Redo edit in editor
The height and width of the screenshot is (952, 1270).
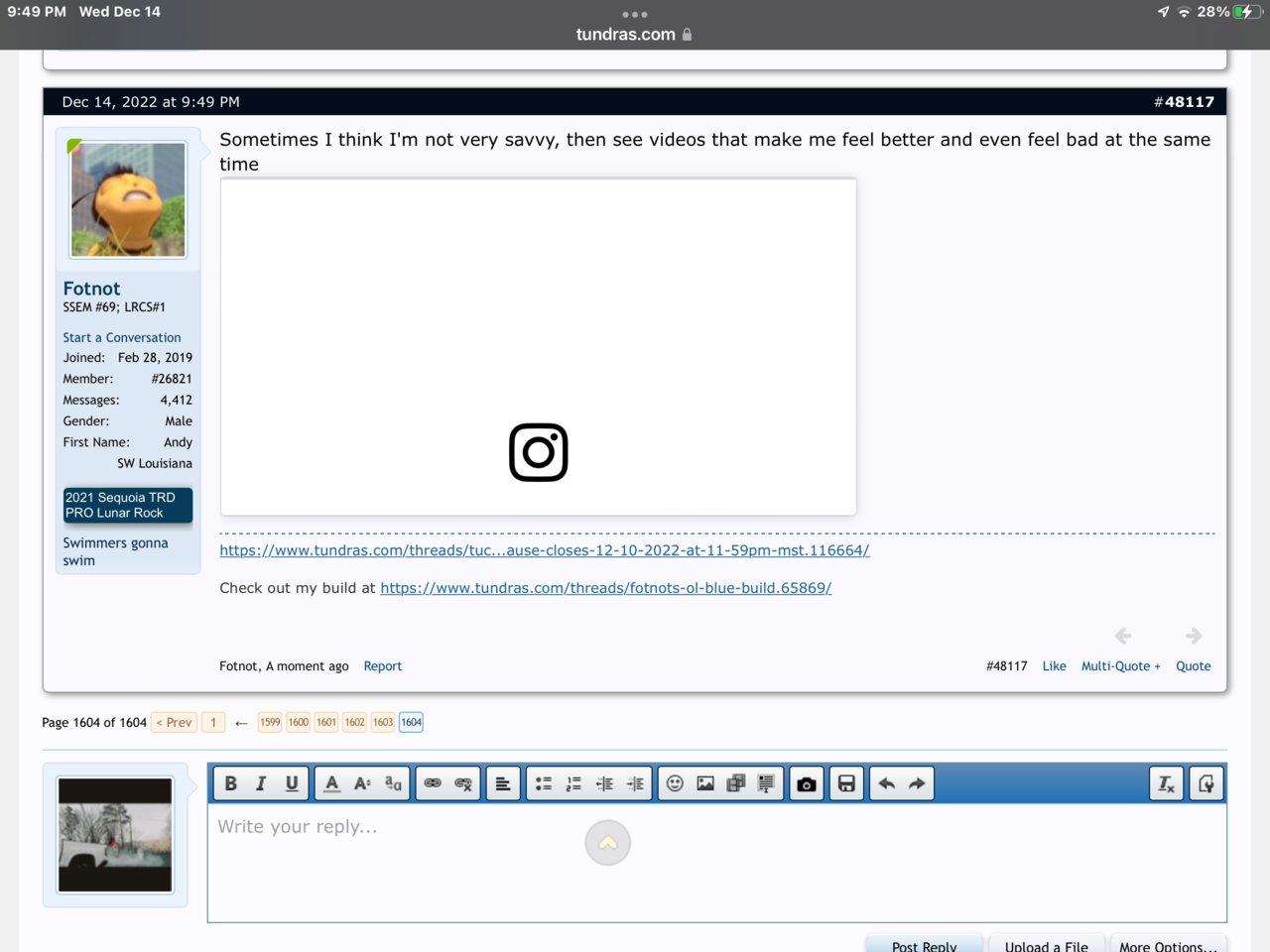917,783
